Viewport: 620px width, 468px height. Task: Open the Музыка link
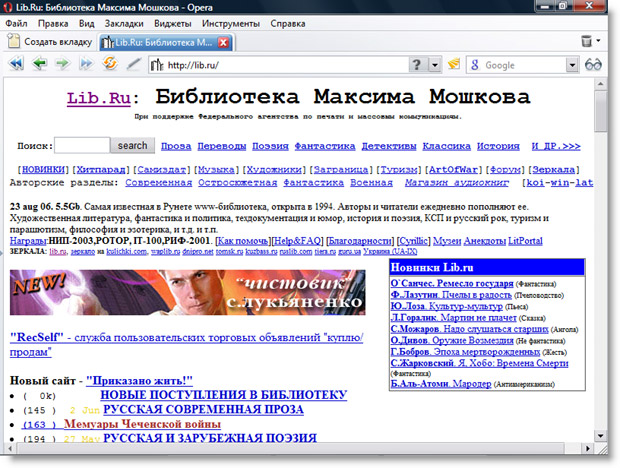pos(216,170)
